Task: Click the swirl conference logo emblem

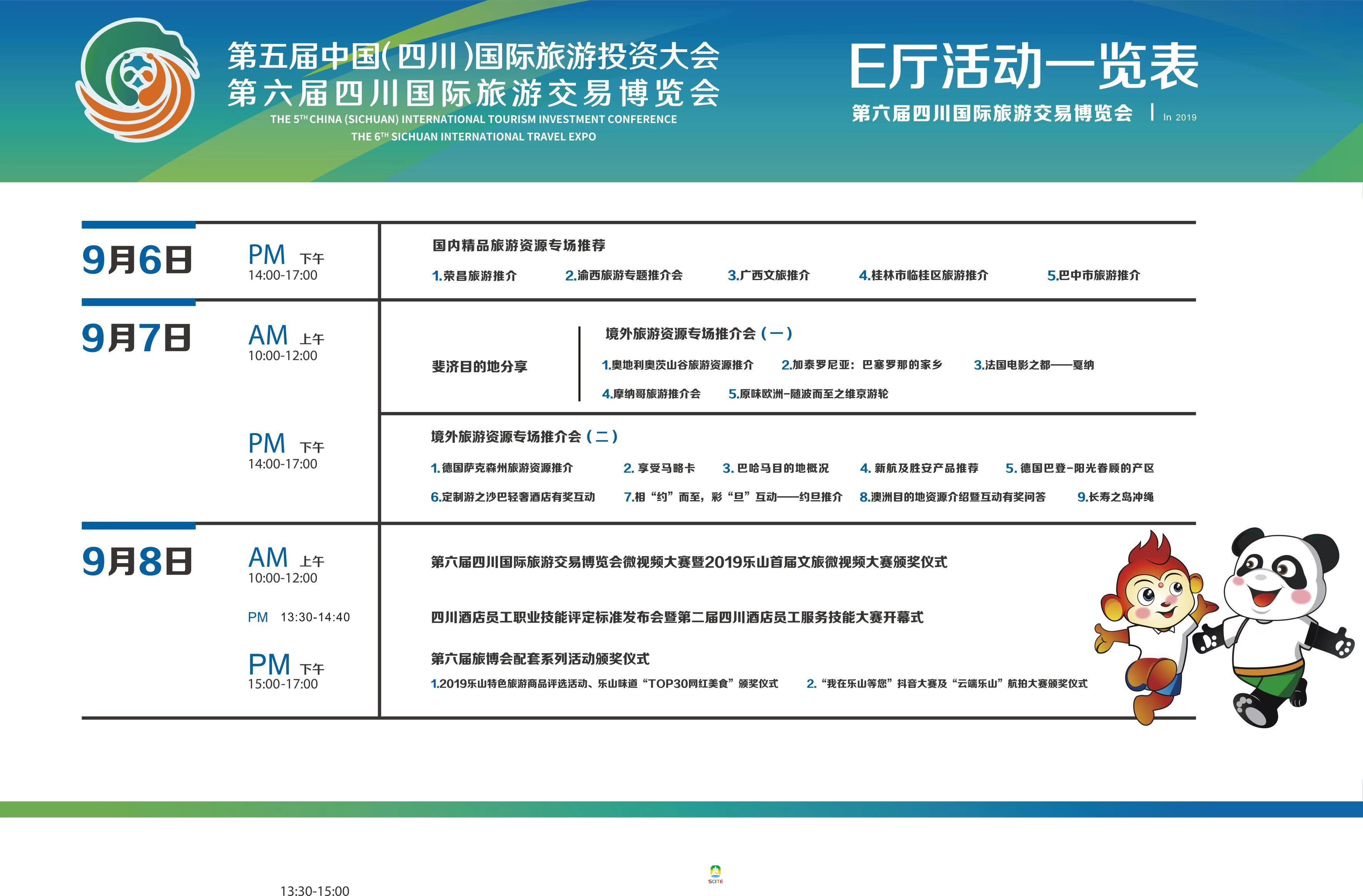Action: 137,80
